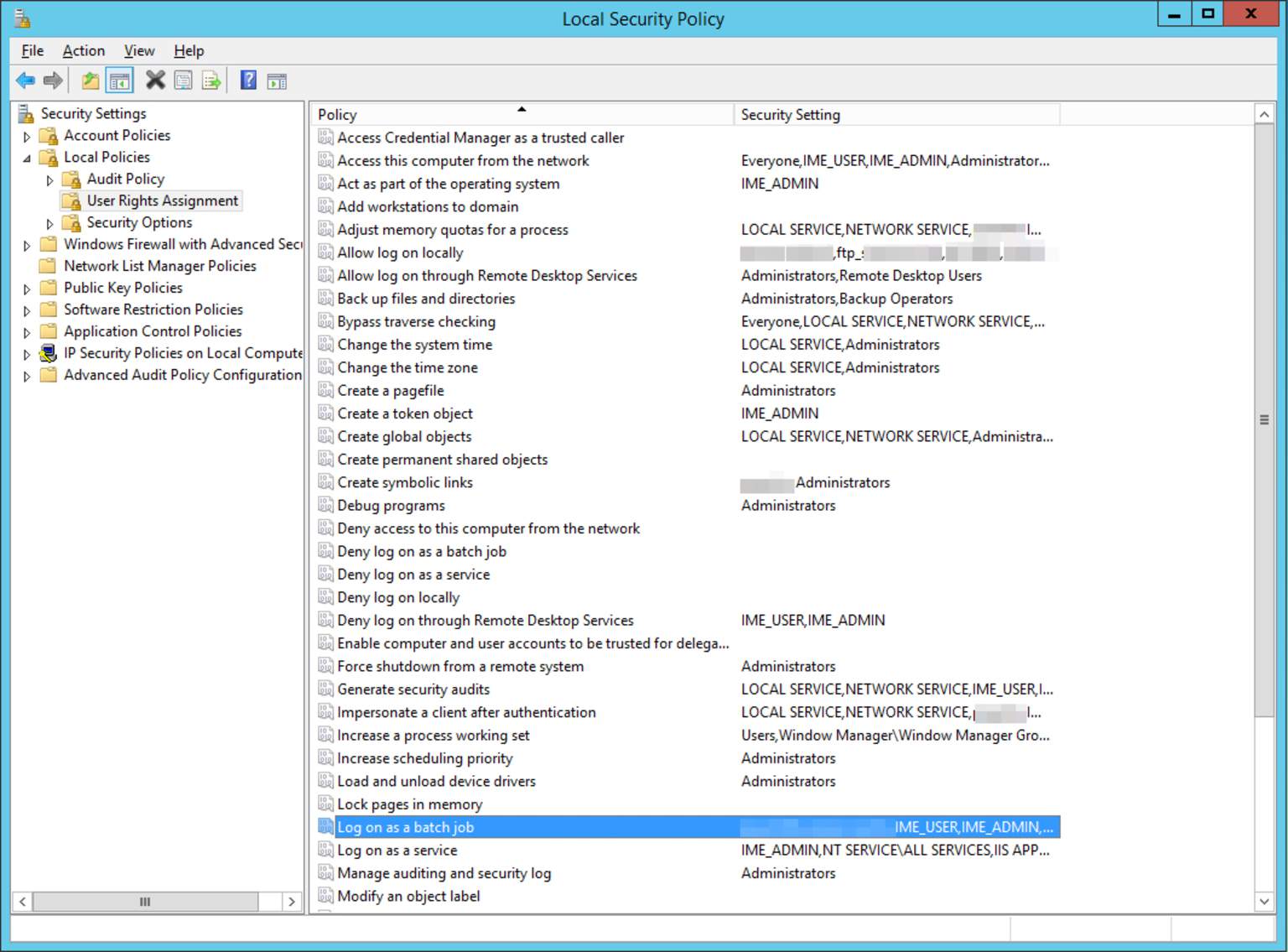Toggle the Show/Hide Action Pane icon
1288x952 pixels.
[x=276, y=80]
